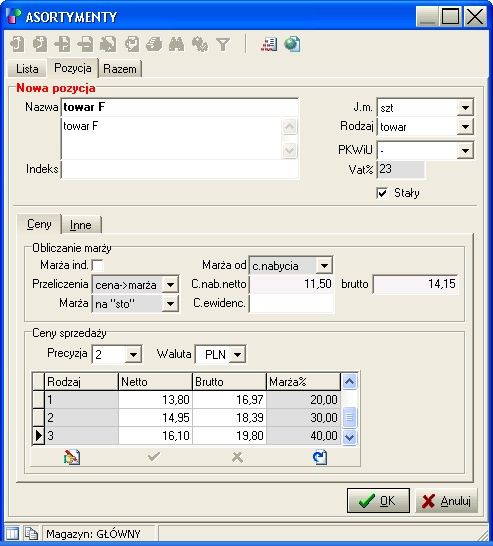
Task: Click the funnel filter icon in toolbar
Action: coord(223,45)
